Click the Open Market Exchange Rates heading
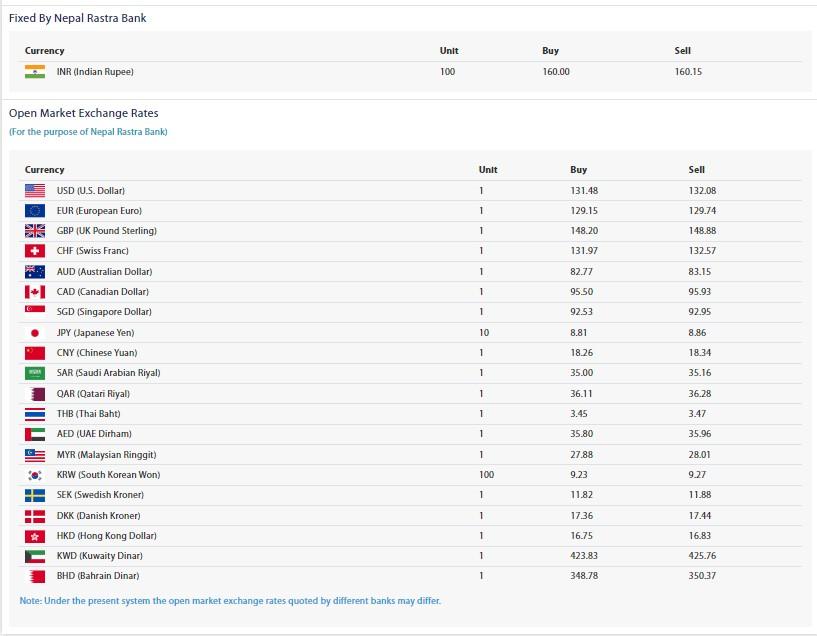This screenshot has height=636, width=817. 84,114
